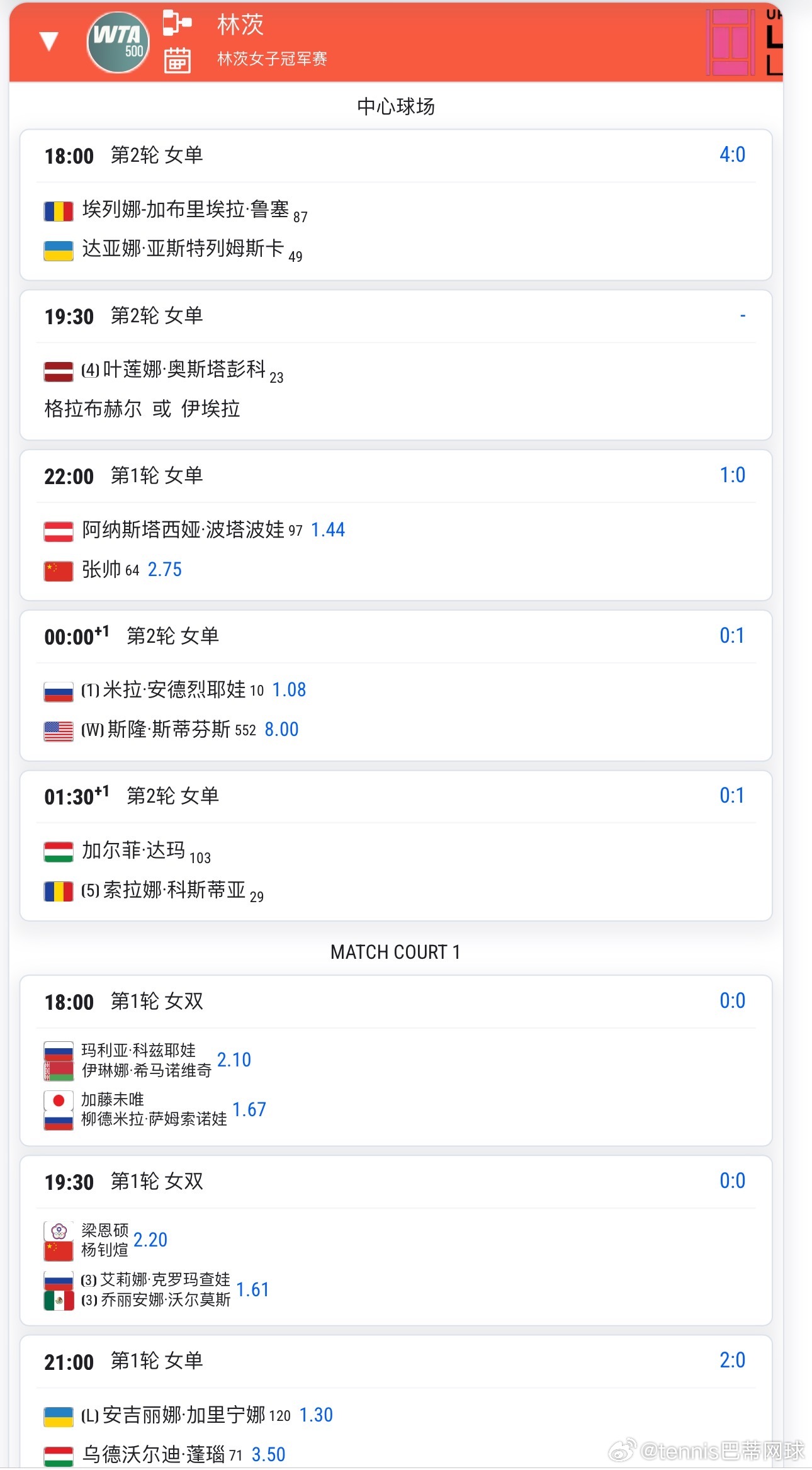Click the Chinese flag next to 张帅

point(59,571)
